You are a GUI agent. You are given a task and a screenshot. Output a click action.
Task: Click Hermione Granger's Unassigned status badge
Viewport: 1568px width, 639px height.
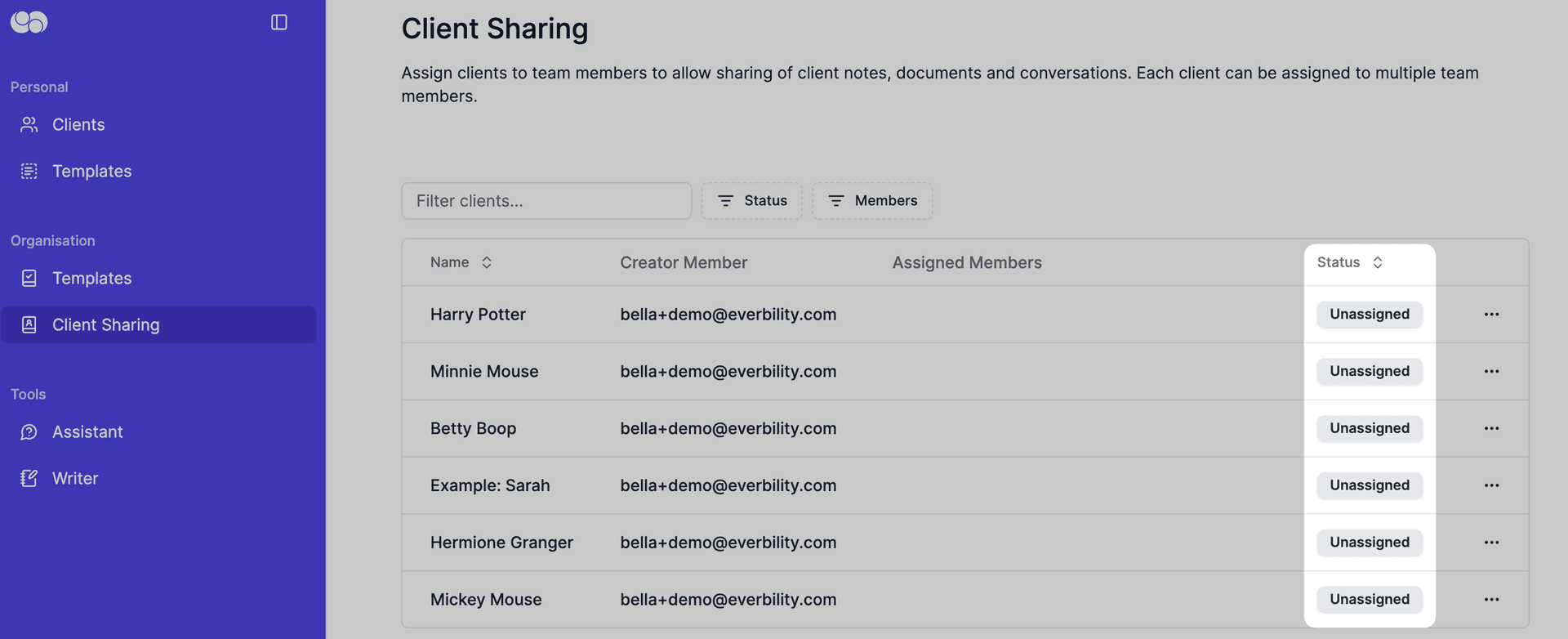coord(1369,542)
